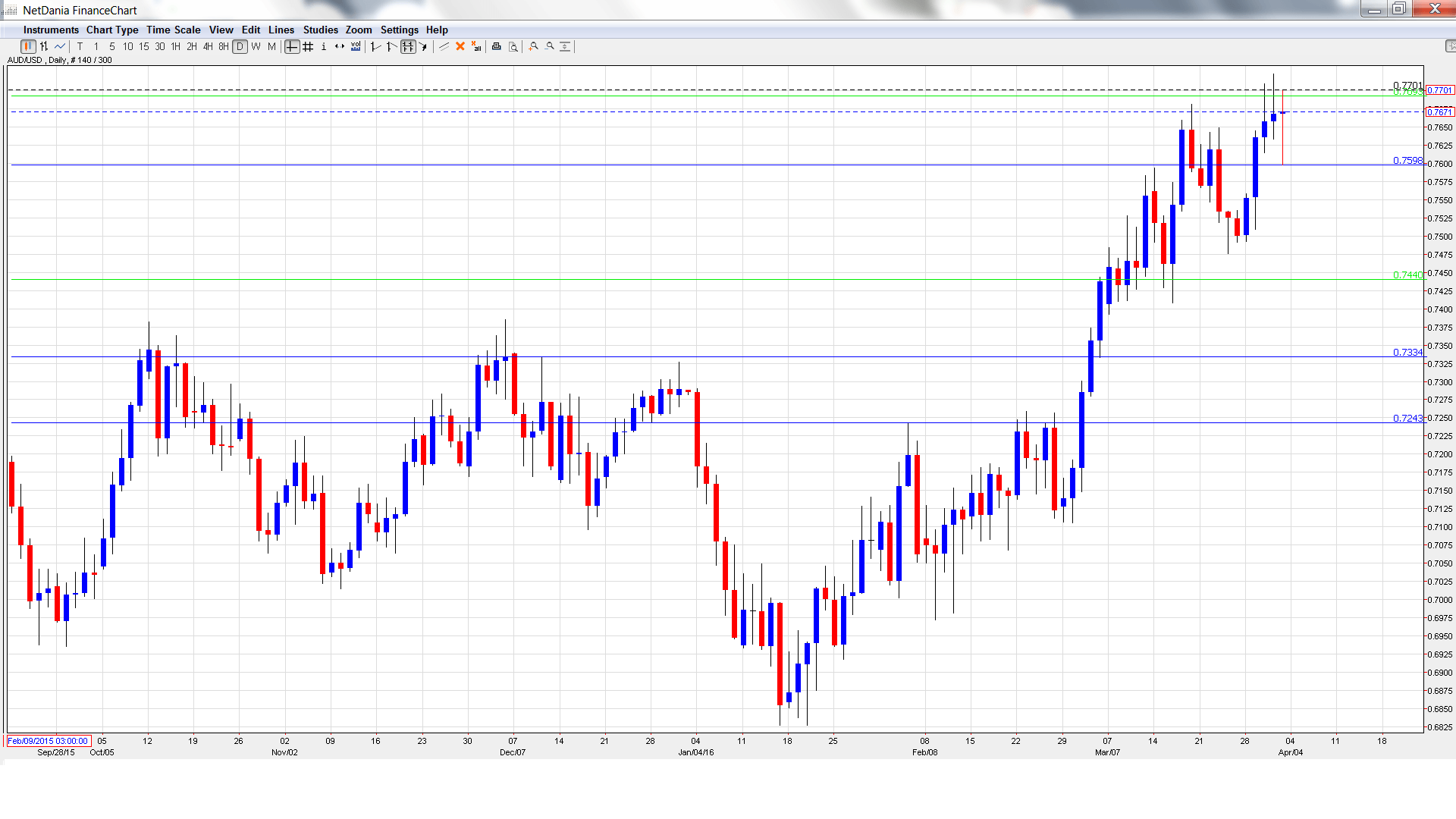
Task: Toggle the crosshair cursor tool
Action: coord(292,47)
